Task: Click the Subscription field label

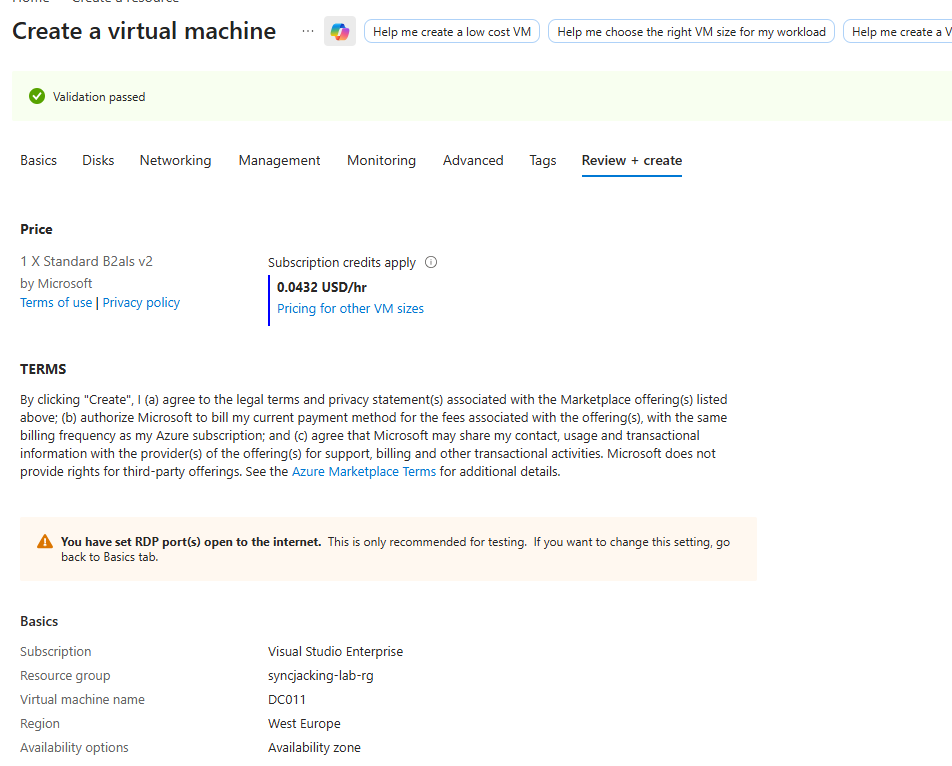Action: click(x=55, y=651)
